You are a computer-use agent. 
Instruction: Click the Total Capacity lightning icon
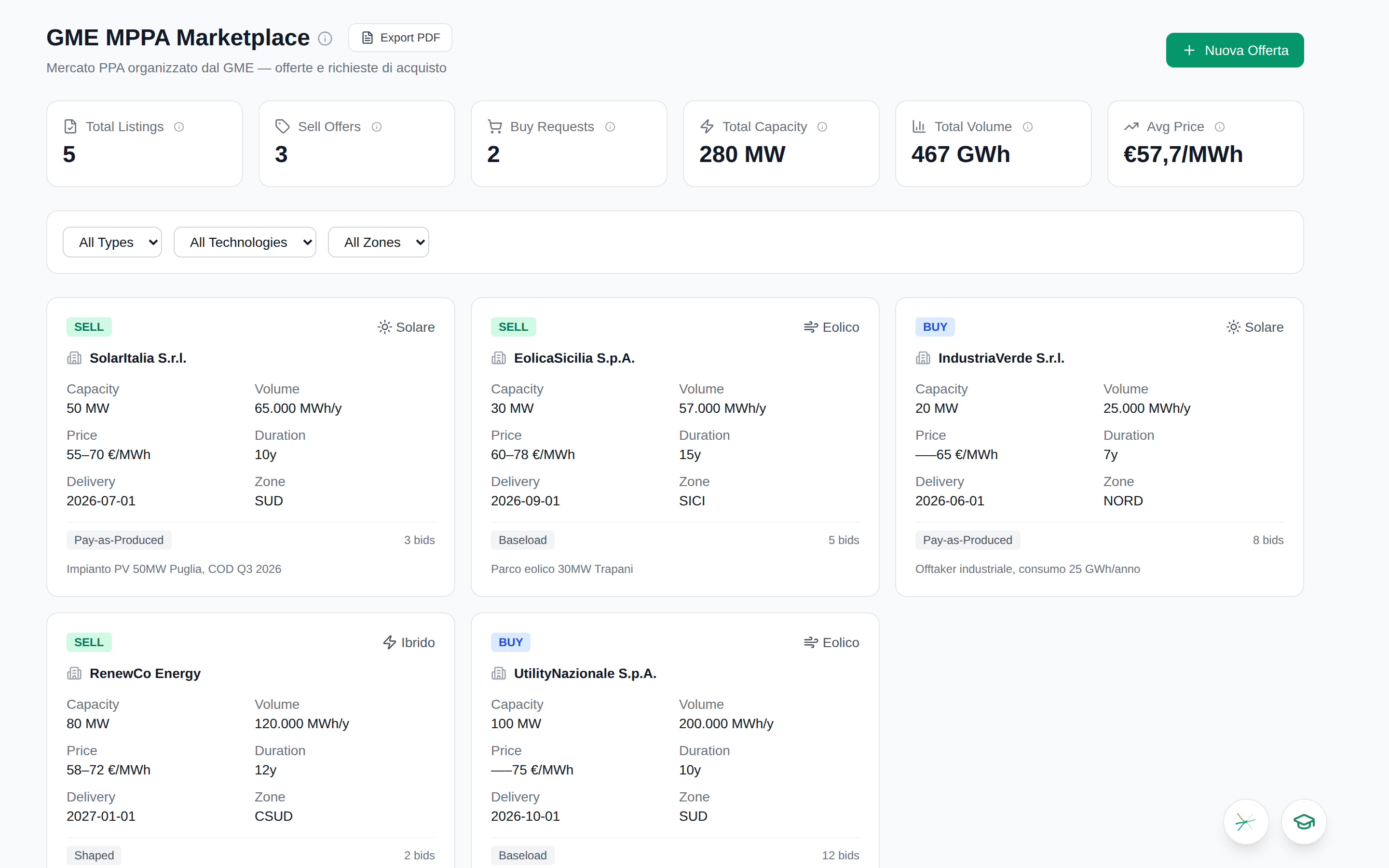click(707, 126)
